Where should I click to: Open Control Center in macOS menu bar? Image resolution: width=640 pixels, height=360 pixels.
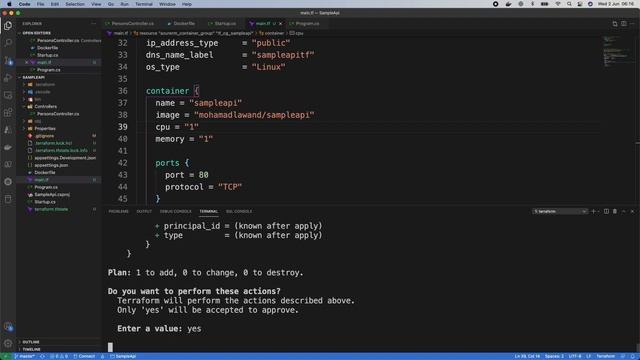pos(580,4)
